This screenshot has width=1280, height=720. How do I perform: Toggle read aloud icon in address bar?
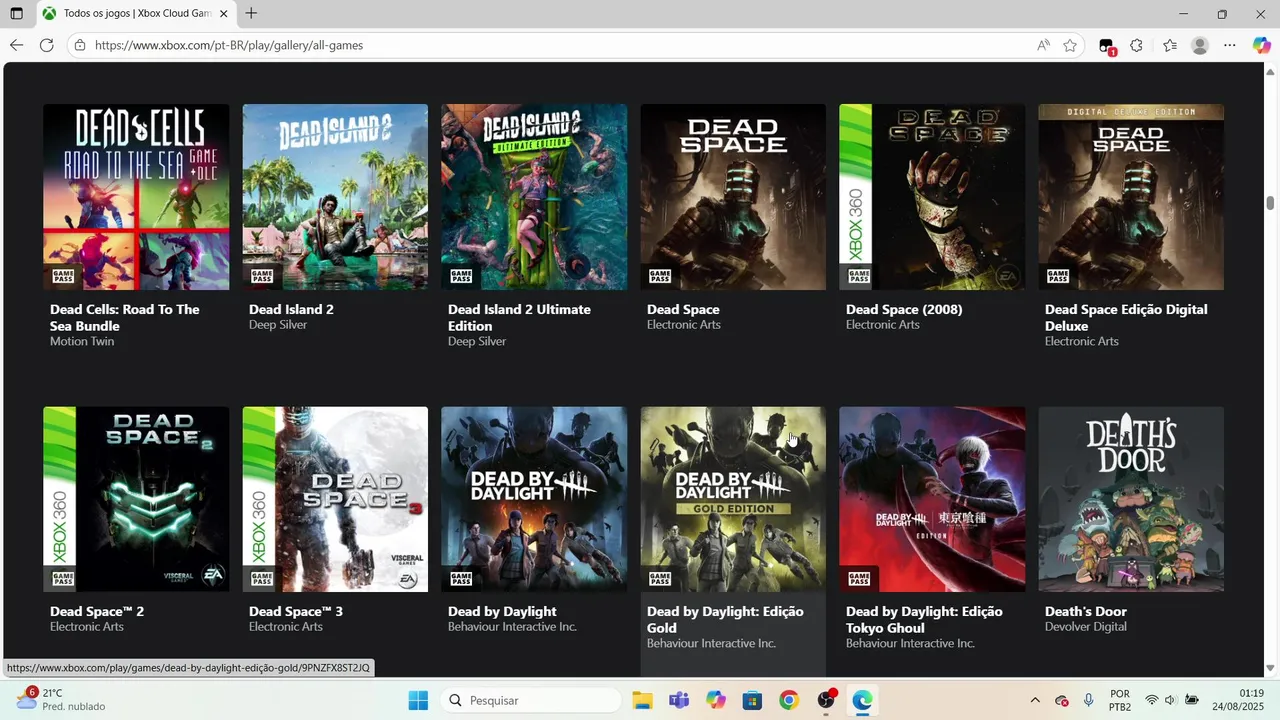[x=1043, y=45]
